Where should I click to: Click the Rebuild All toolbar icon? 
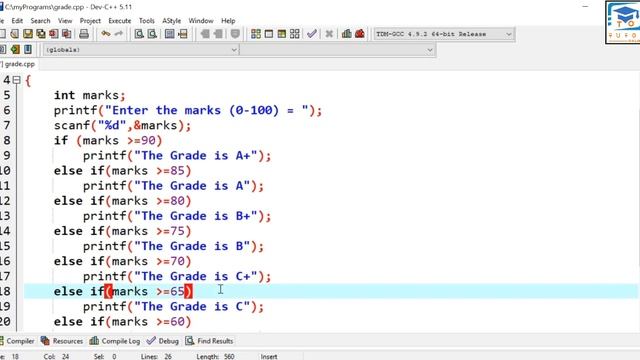tap(295, 34)
